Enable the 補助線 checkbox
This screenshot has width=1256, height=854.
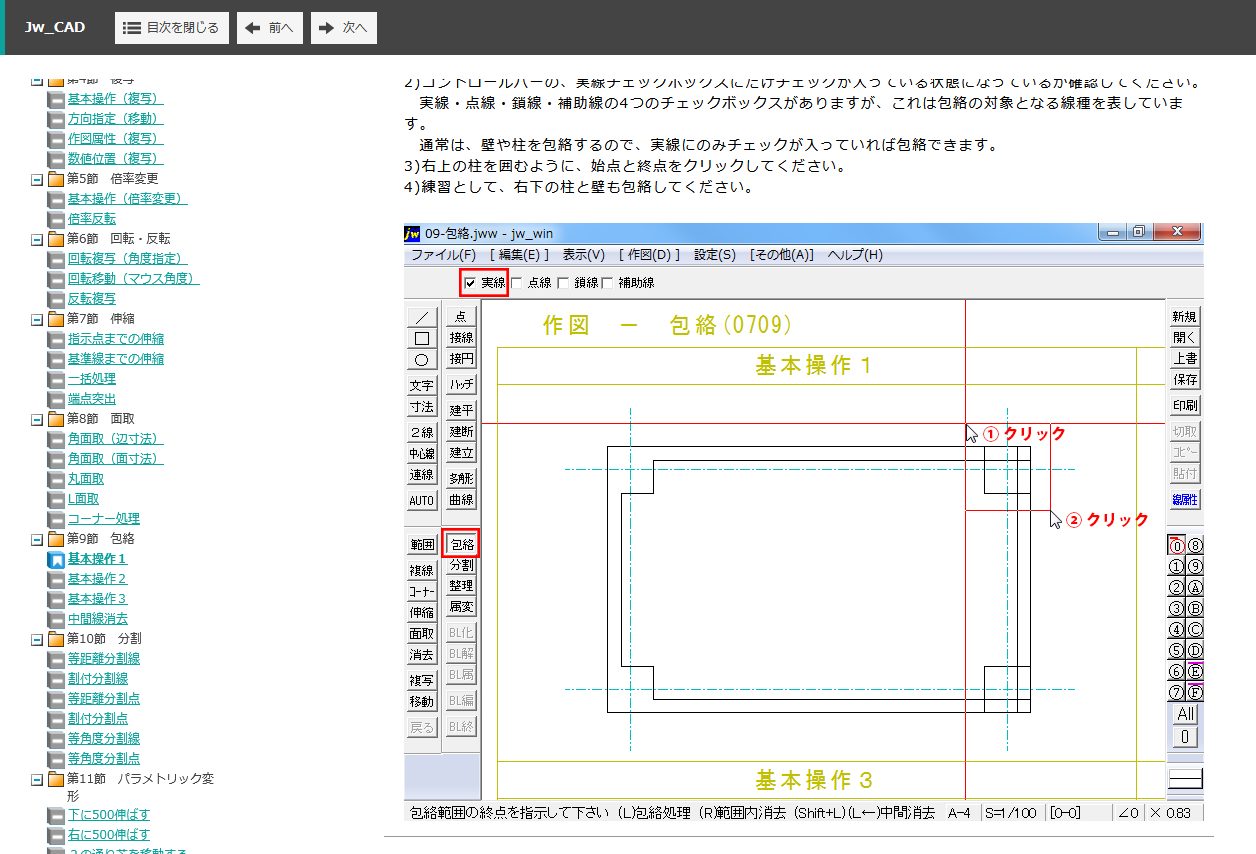pos(607,283)
